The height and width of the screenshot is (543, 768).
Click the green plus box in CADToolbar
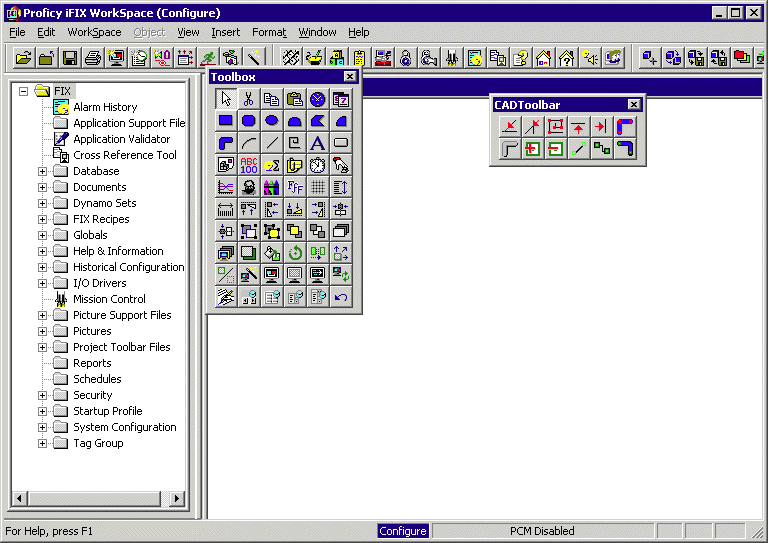tap(532, 148)
